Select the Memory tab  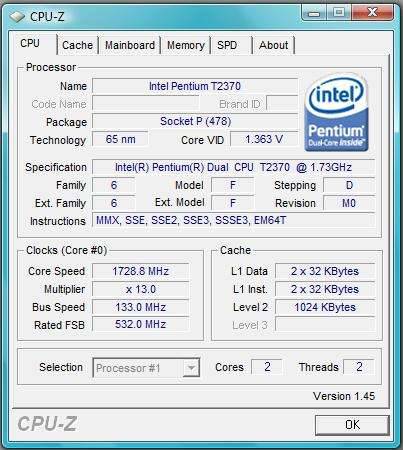(x=186, y=45)
